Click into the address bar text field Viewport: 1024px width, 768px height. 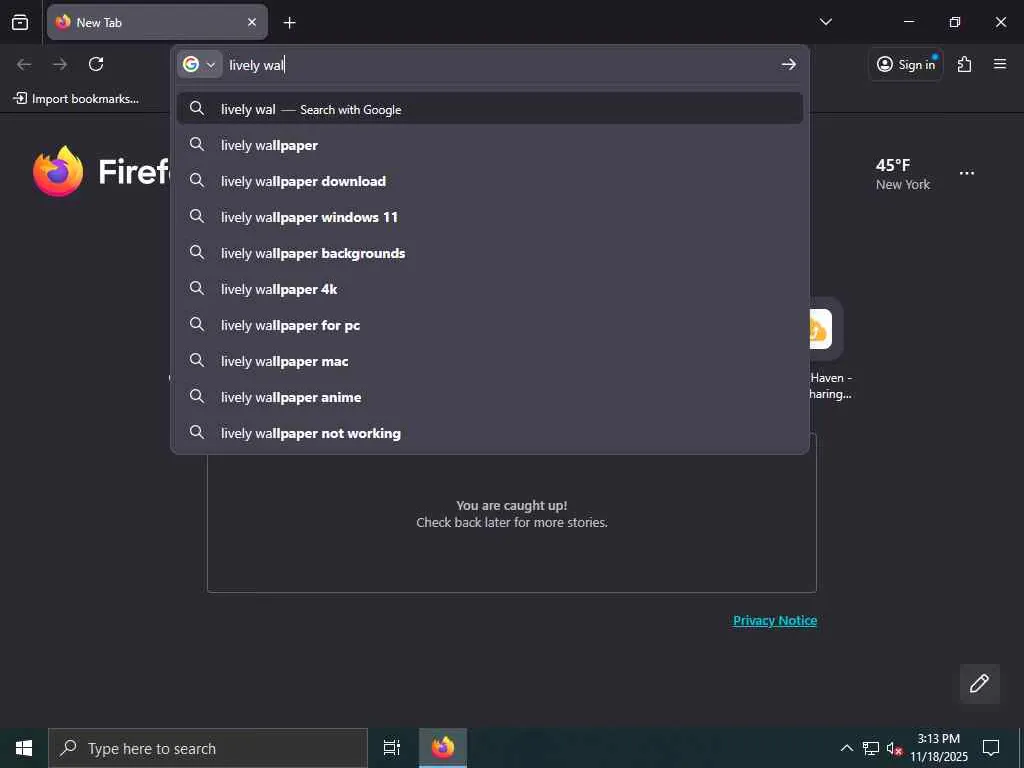[x=500, y=65]
